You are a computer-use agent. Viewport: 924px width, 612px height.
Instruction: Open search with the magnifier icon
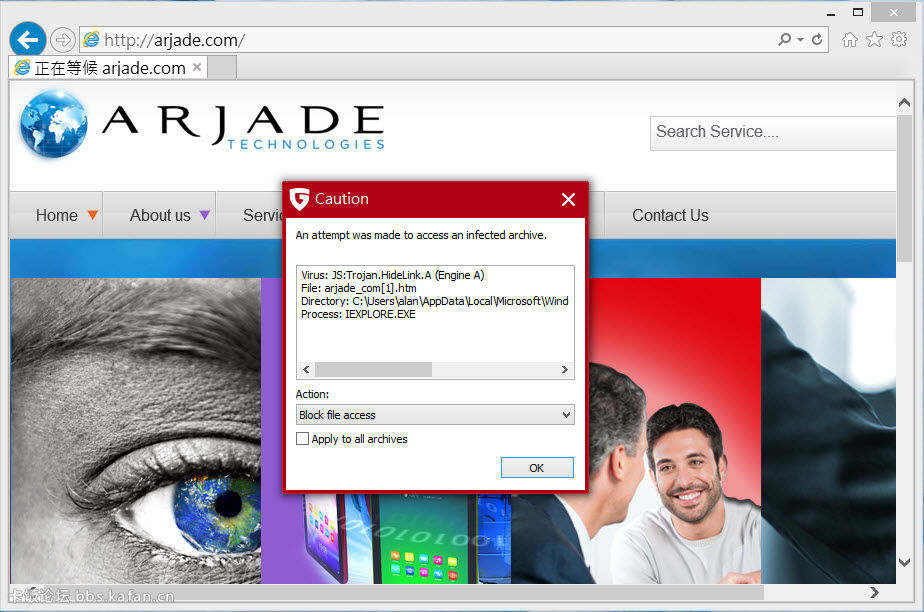[784, 39]
